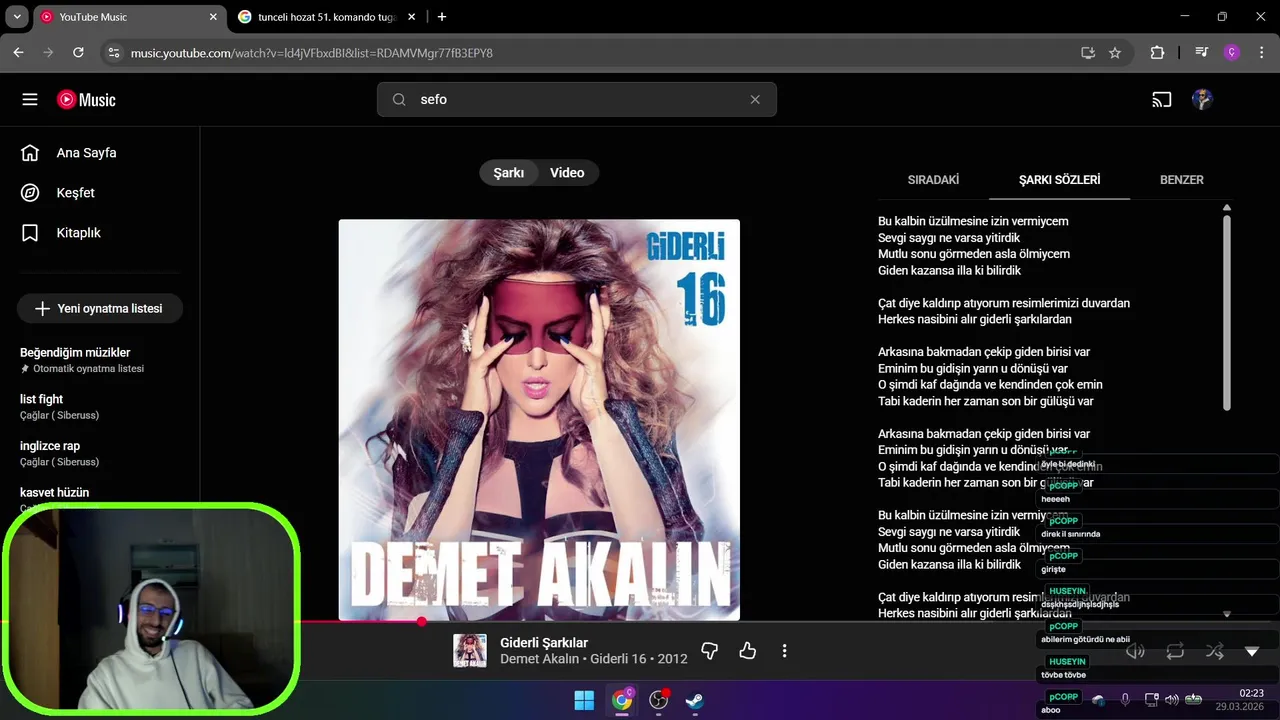Open the hamburger guide menu
1280x720 pixels.
pos(30,100)
